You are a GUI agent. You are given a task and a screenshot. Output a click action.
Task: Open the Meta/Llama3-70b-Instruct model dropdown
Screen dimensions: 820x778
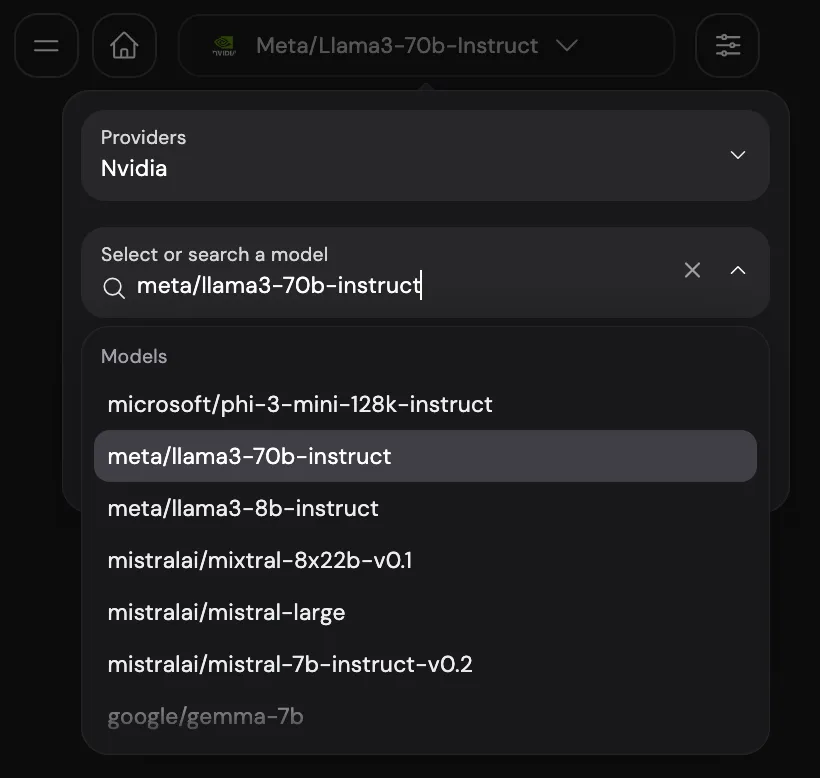(567, 45)
